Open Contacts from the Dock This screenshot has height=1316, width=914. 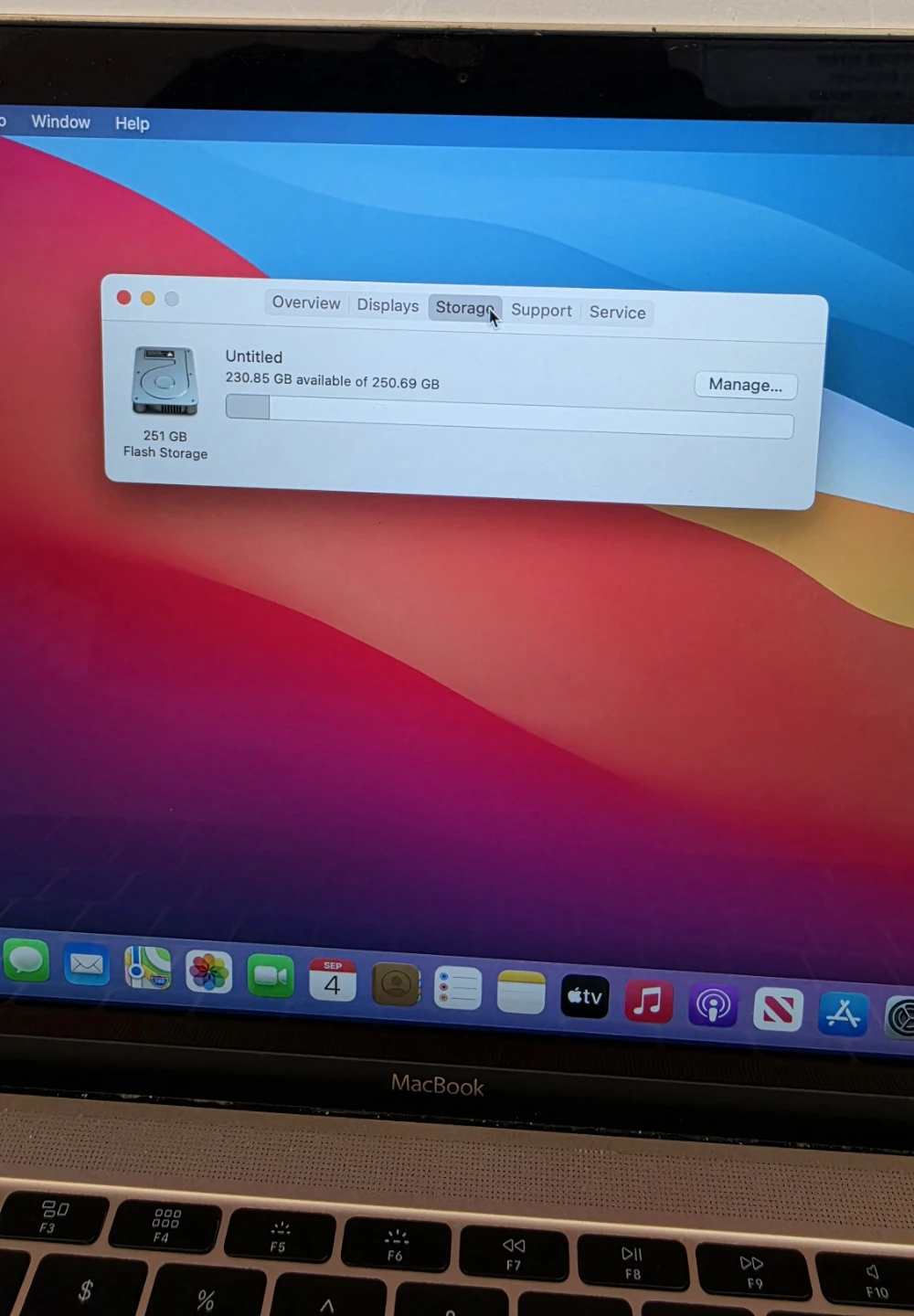[396, 984]
